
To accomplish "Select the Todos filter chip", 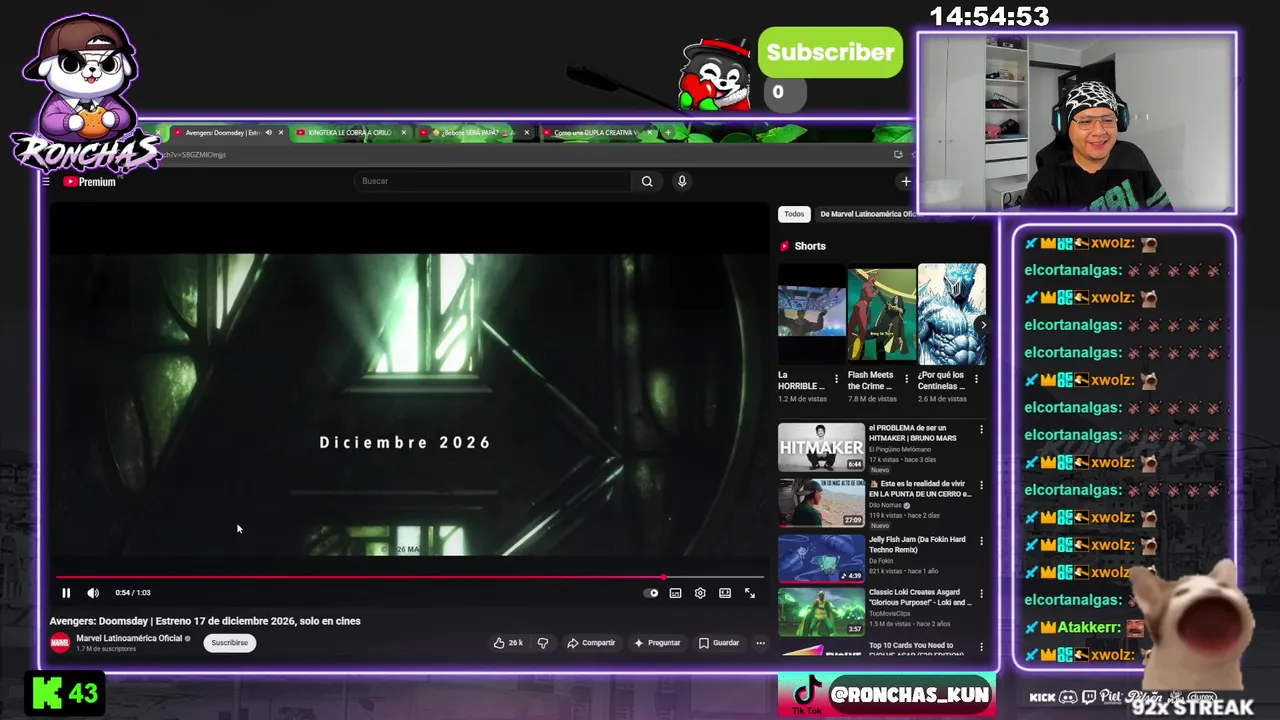I will (794, 214).
